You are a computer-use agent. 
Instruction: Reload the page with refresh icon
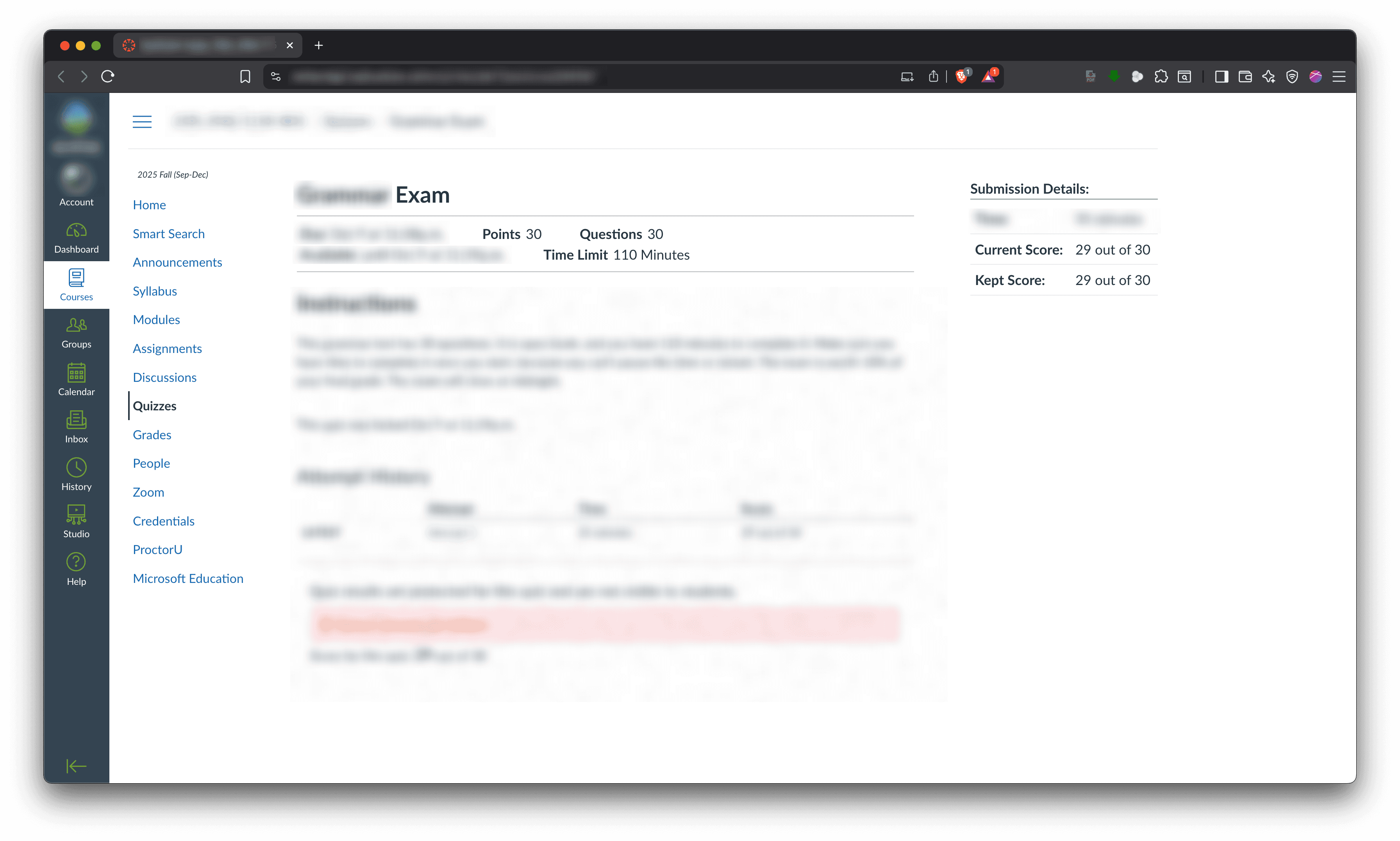tap(108, 77)
